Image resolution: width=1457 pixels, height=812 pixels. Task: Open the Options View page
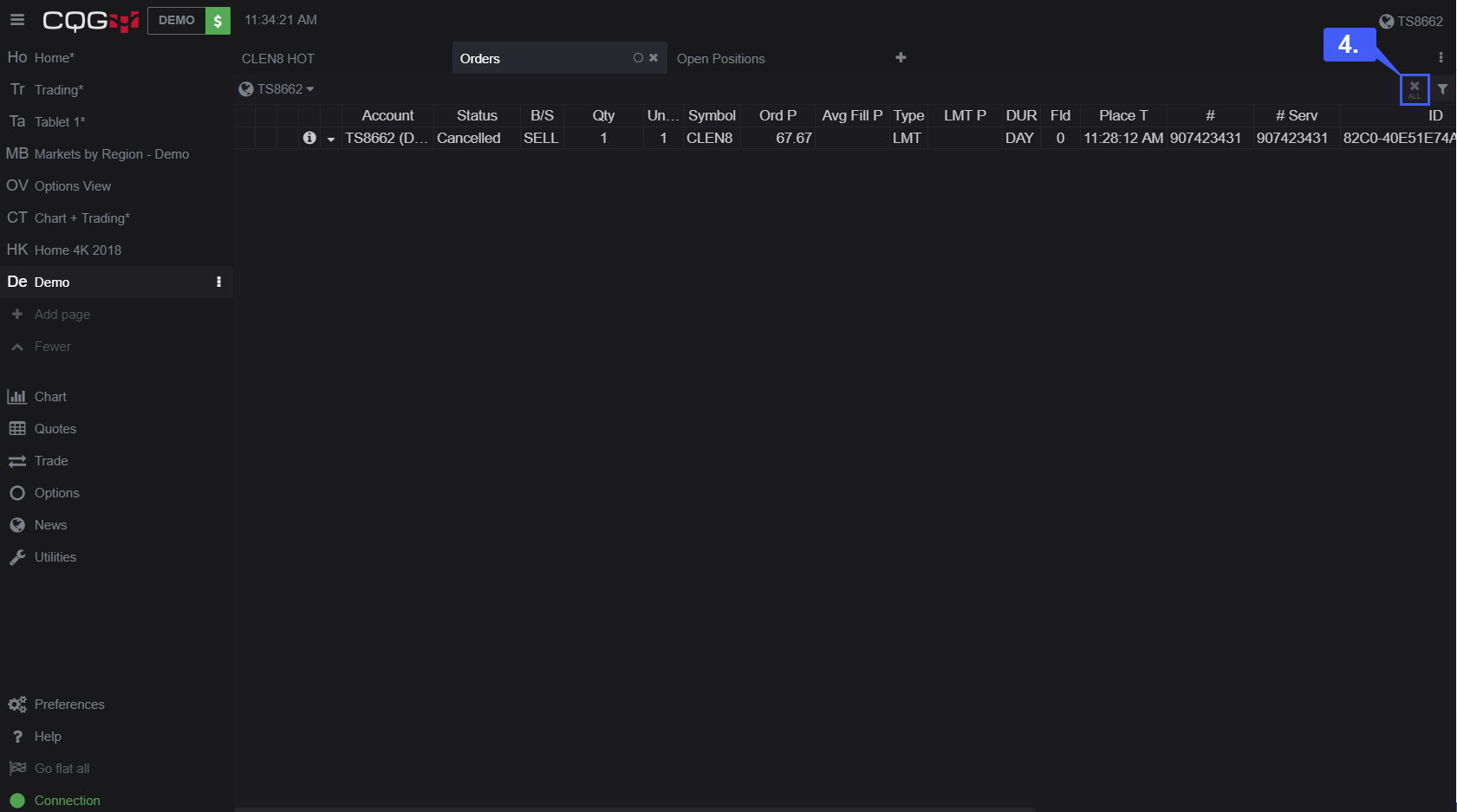pyautogui.click(x=116, y=186)
